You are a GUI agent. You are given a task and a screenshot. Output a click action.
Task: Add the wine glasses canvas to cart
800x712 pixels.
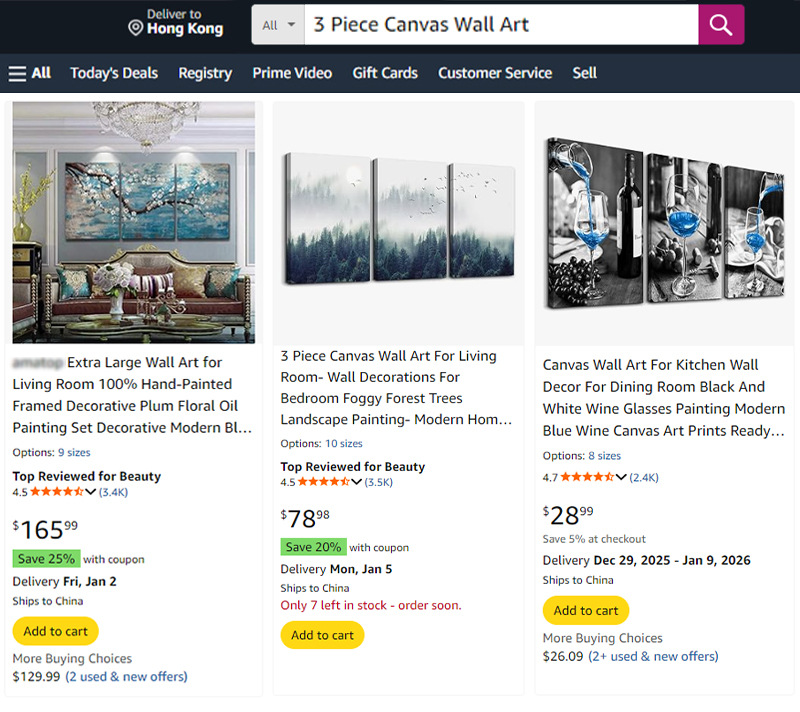[585, 610]
